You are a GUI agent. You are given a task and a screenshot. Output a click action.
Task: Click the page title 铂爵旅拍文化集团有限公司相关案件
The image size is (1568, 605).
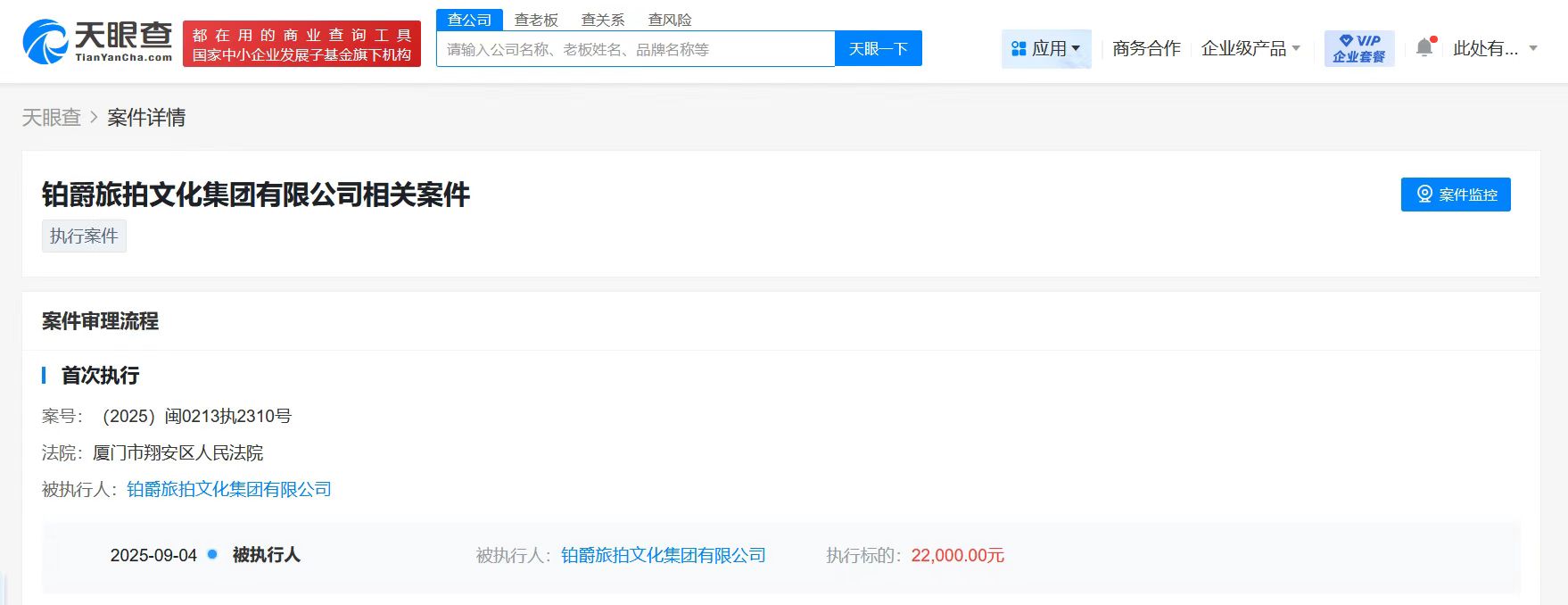(256, 195)
